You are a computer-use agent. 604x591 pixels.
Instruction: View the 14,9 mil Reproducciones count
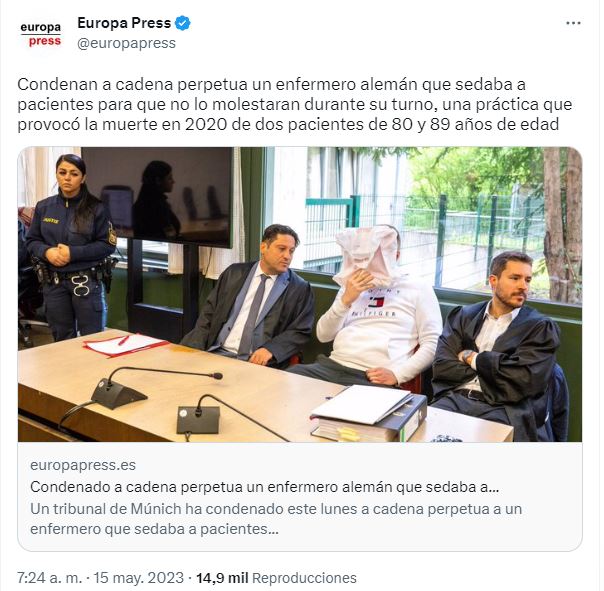tap(276, 578)
